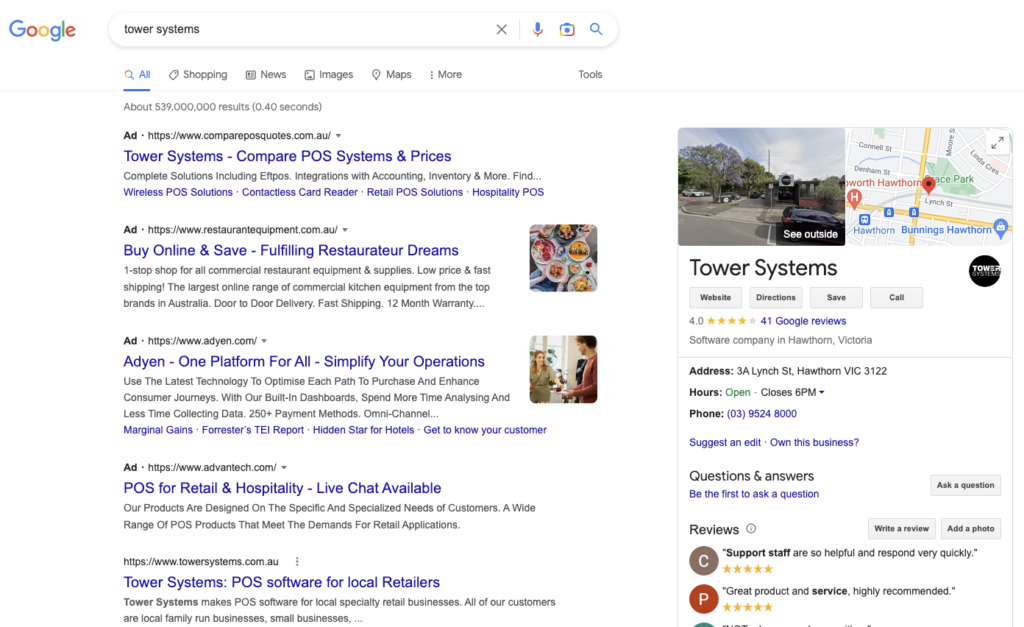Expand ad info for compareposquotes.com.au
This screenshot has width=1024, height=627.
pos(338,136)
